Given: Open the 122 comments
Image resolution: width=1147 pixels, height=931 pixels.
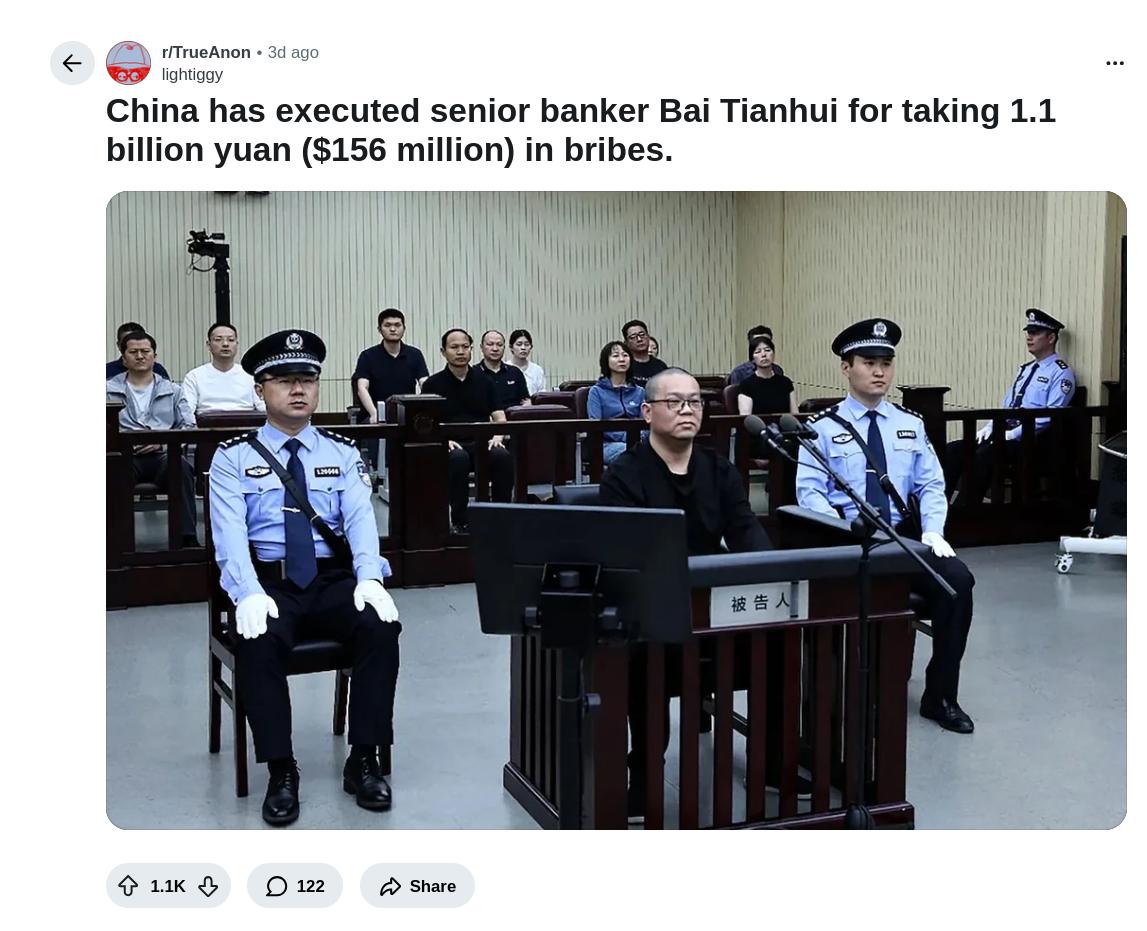Looking at the screenshot, I should [295, 886].
